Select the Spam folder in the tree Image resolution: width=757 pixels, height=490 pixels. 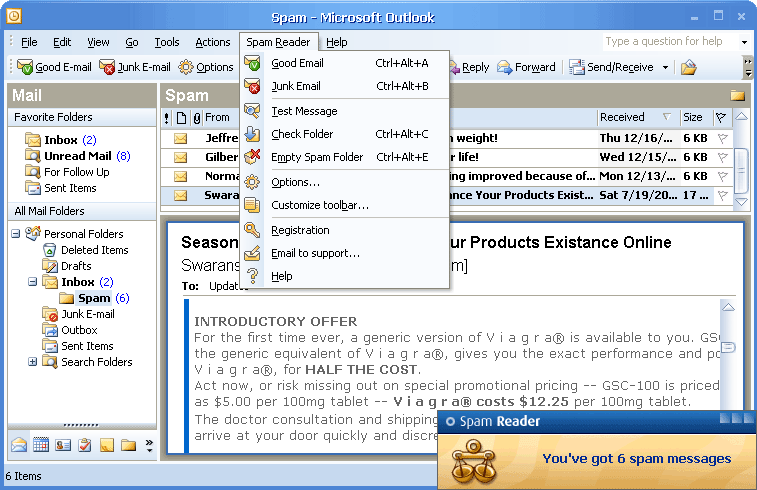pyautogui.click(x=94, y=298)
